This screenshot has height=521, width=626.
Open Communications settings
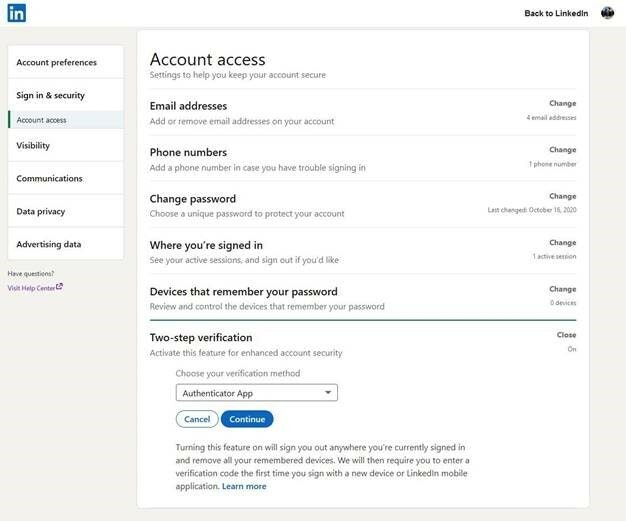(50, 178)
